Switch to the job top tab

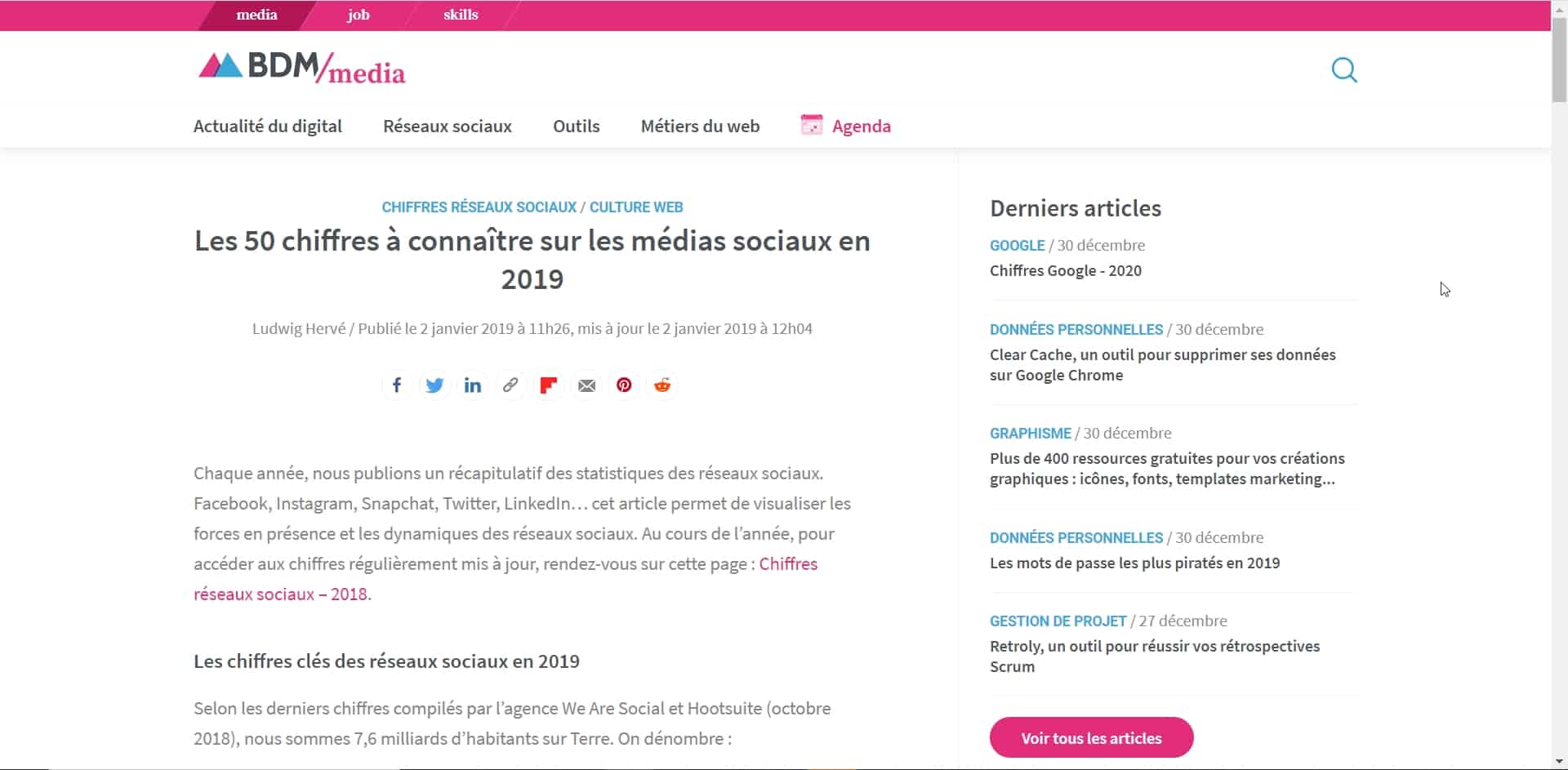pos(358,15)
